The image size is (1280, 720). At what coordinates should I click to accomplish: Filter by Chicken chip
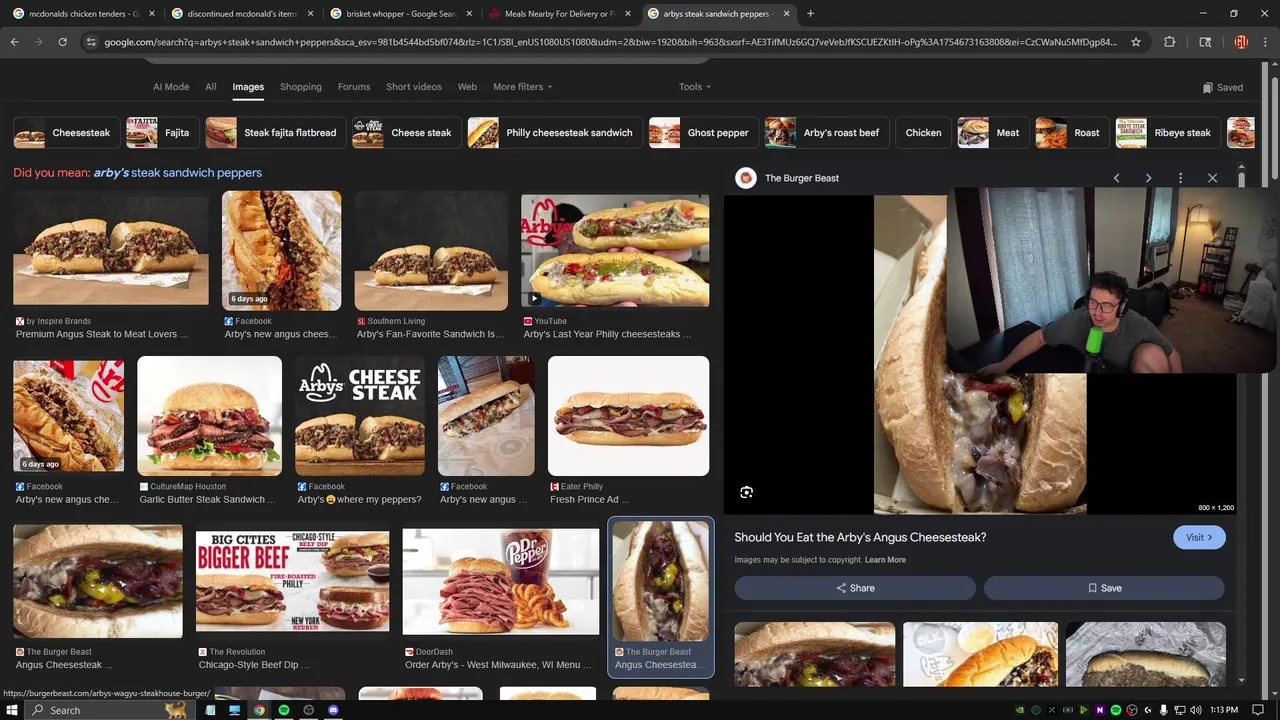point(922,132)
